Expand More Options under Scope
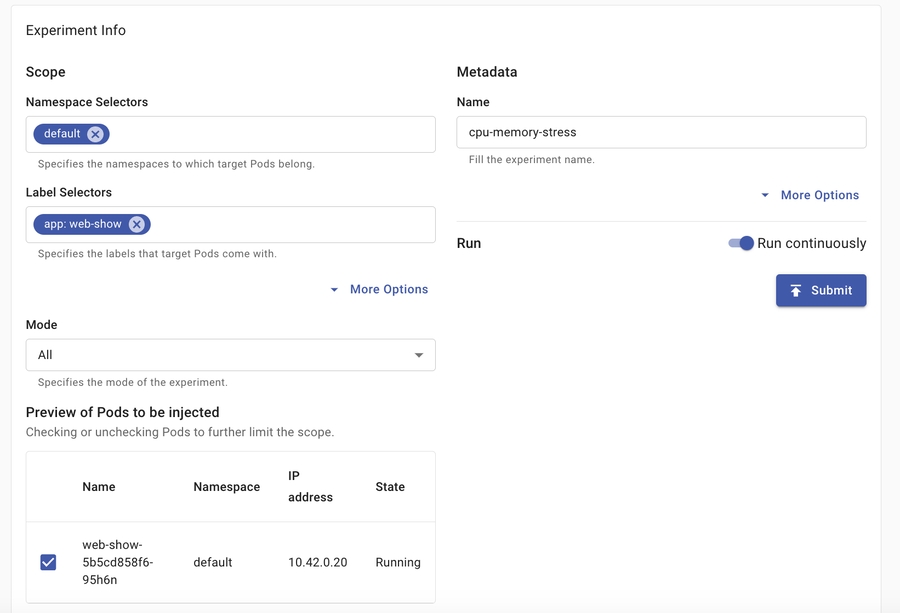 pyautogui.click(x=379, y=289)
